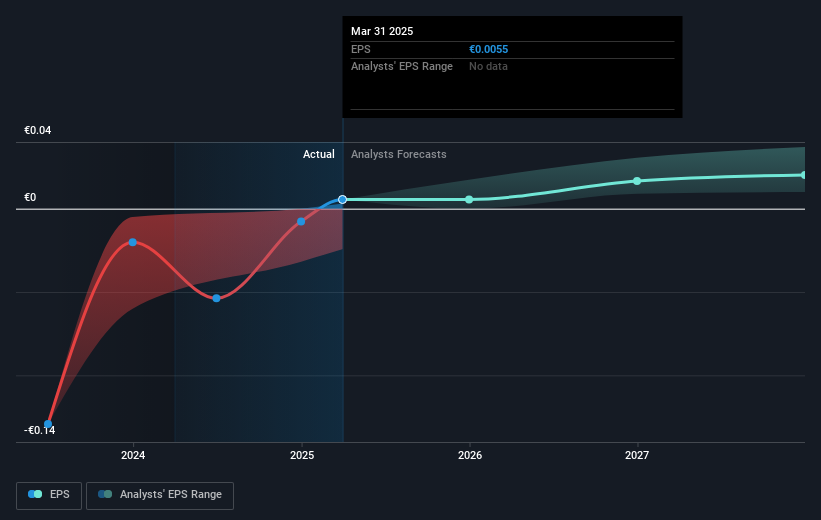
Task: Select the mid-2024 EPS low point
Action: coord(216,298)
